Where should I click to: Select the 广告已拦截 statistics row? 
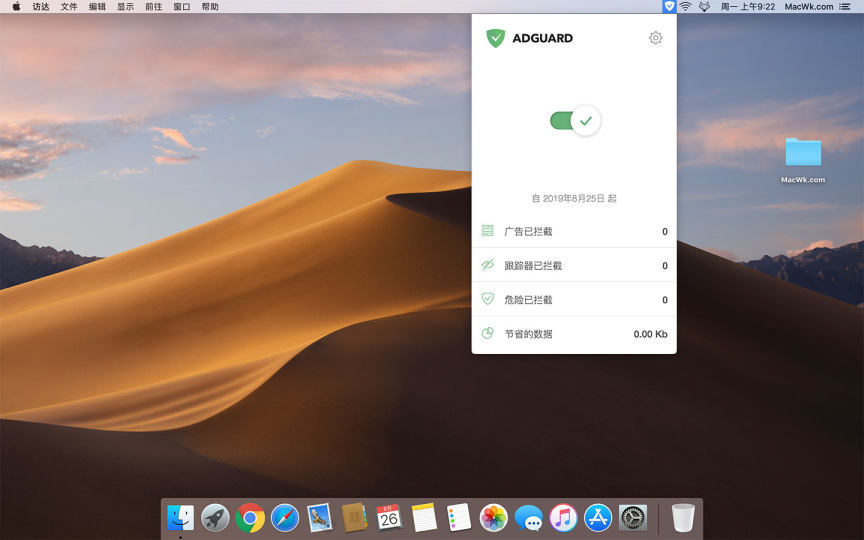573,231
